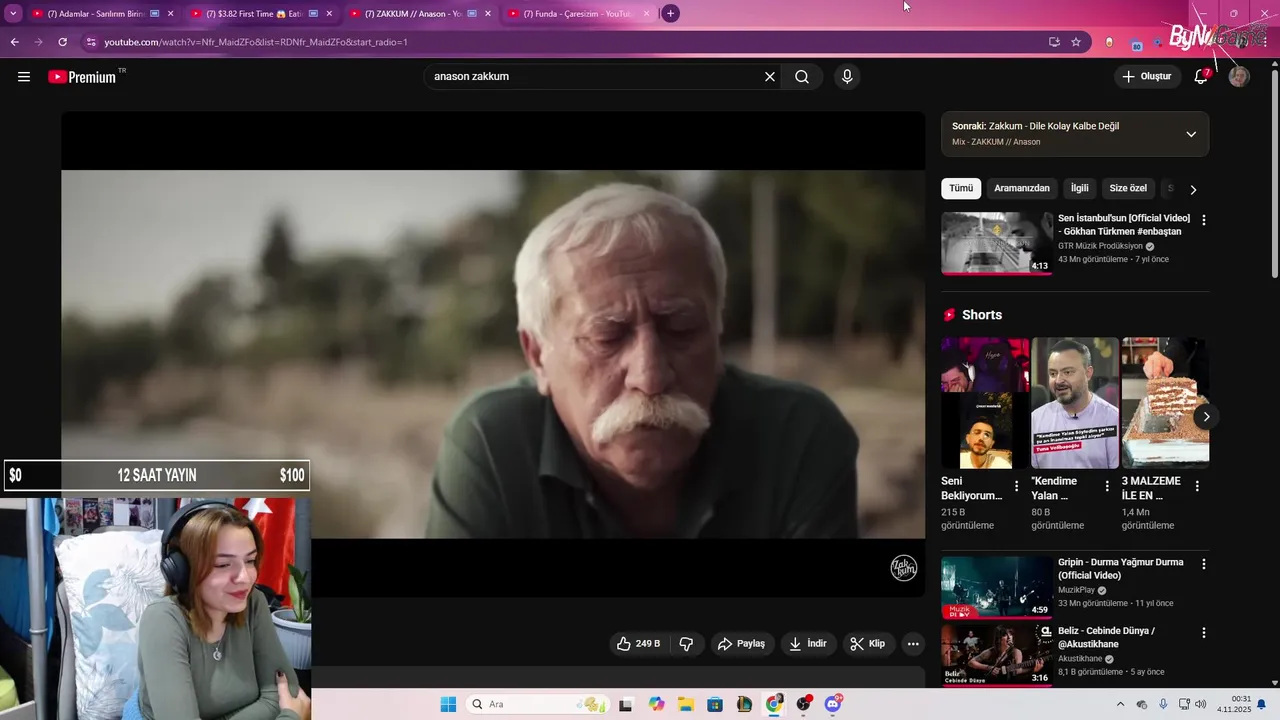Open File Explorer from taskbar
Viewport: 1280px width, 720px height.
(686, 704)
